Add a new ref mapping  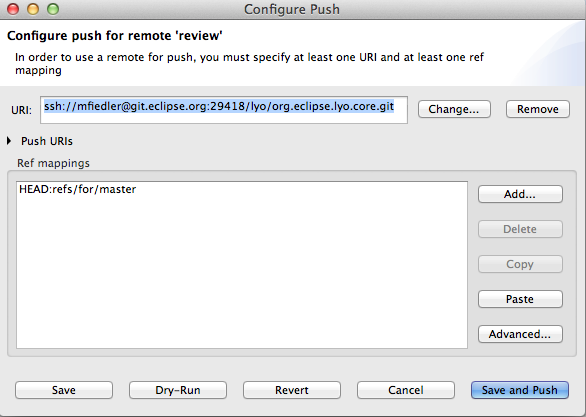tap(520, 194)
